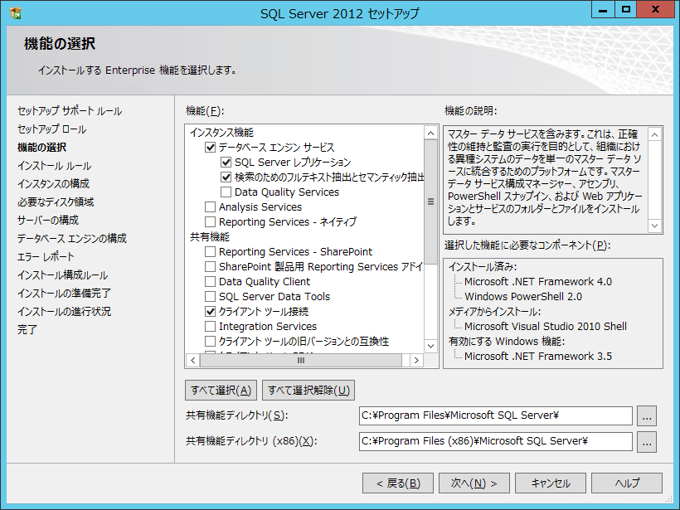680x510 pixels.
Task: Click feature list scroll down arrow
Action: 431,346
